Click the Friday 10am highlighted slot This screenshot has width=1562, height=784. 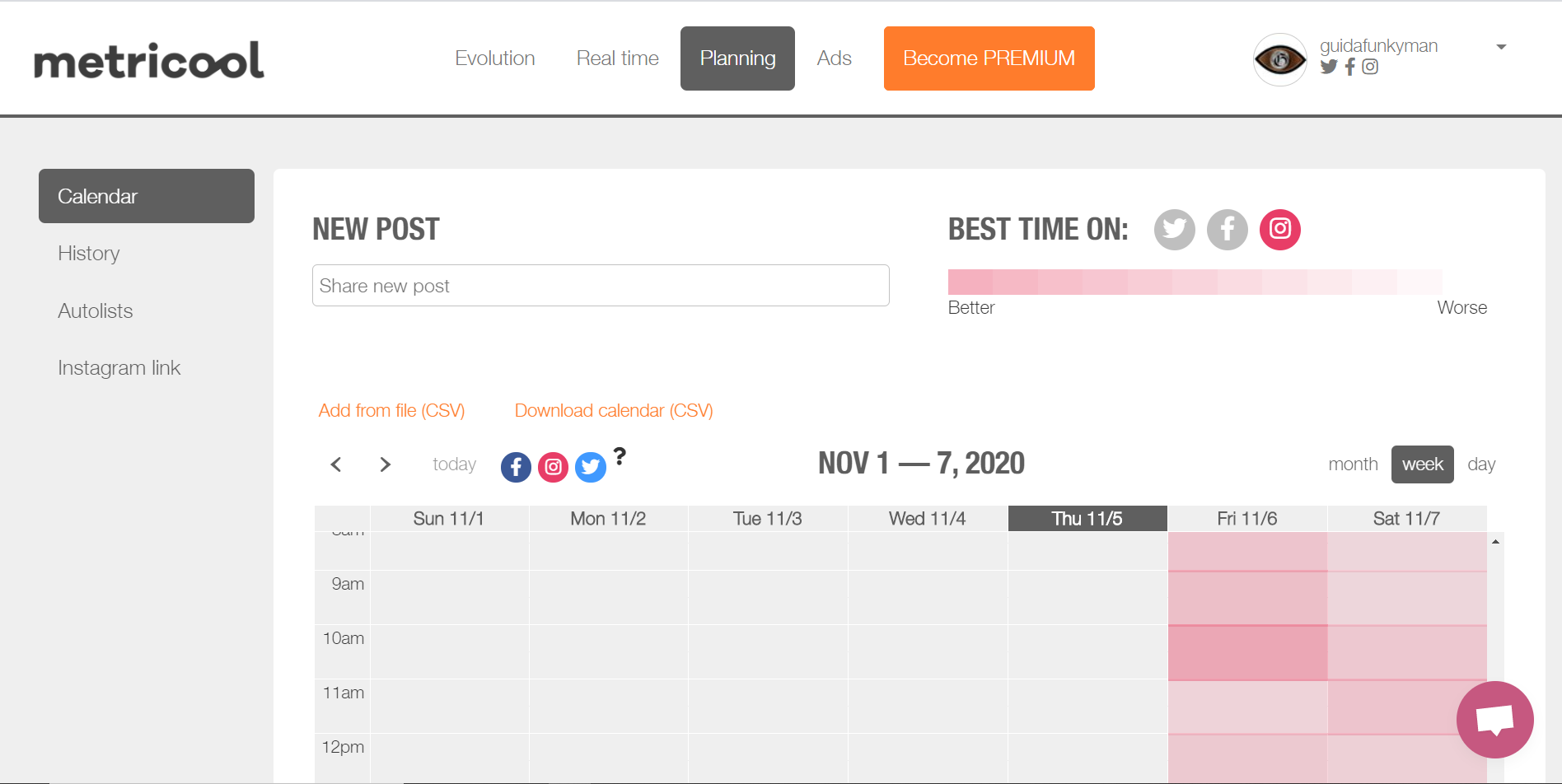pyautogui.click(x=1247, y=652)
